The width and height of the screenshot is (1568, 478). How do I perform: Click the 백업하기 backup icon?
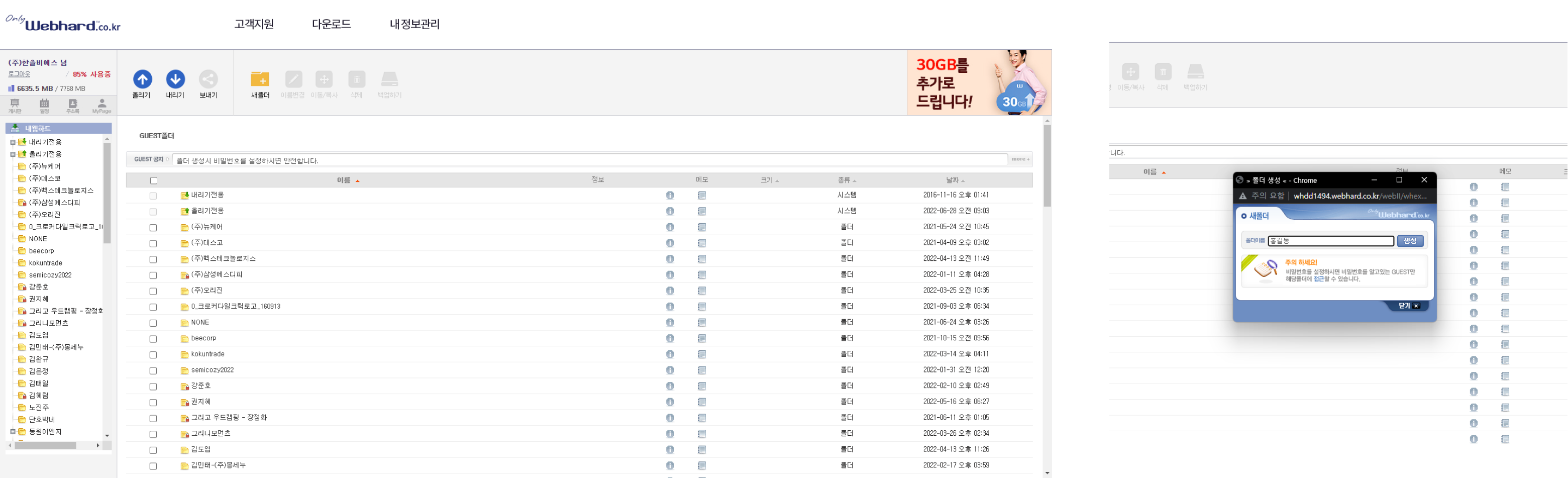[x=389, y=79]
